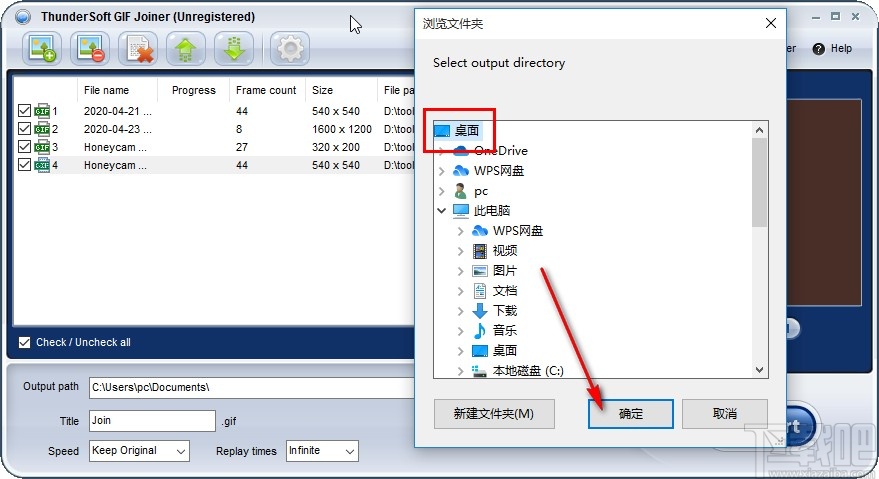Click the 此电脑 computer icon
The height and width of the screenshot is (479, 879).
click(461, 210)
